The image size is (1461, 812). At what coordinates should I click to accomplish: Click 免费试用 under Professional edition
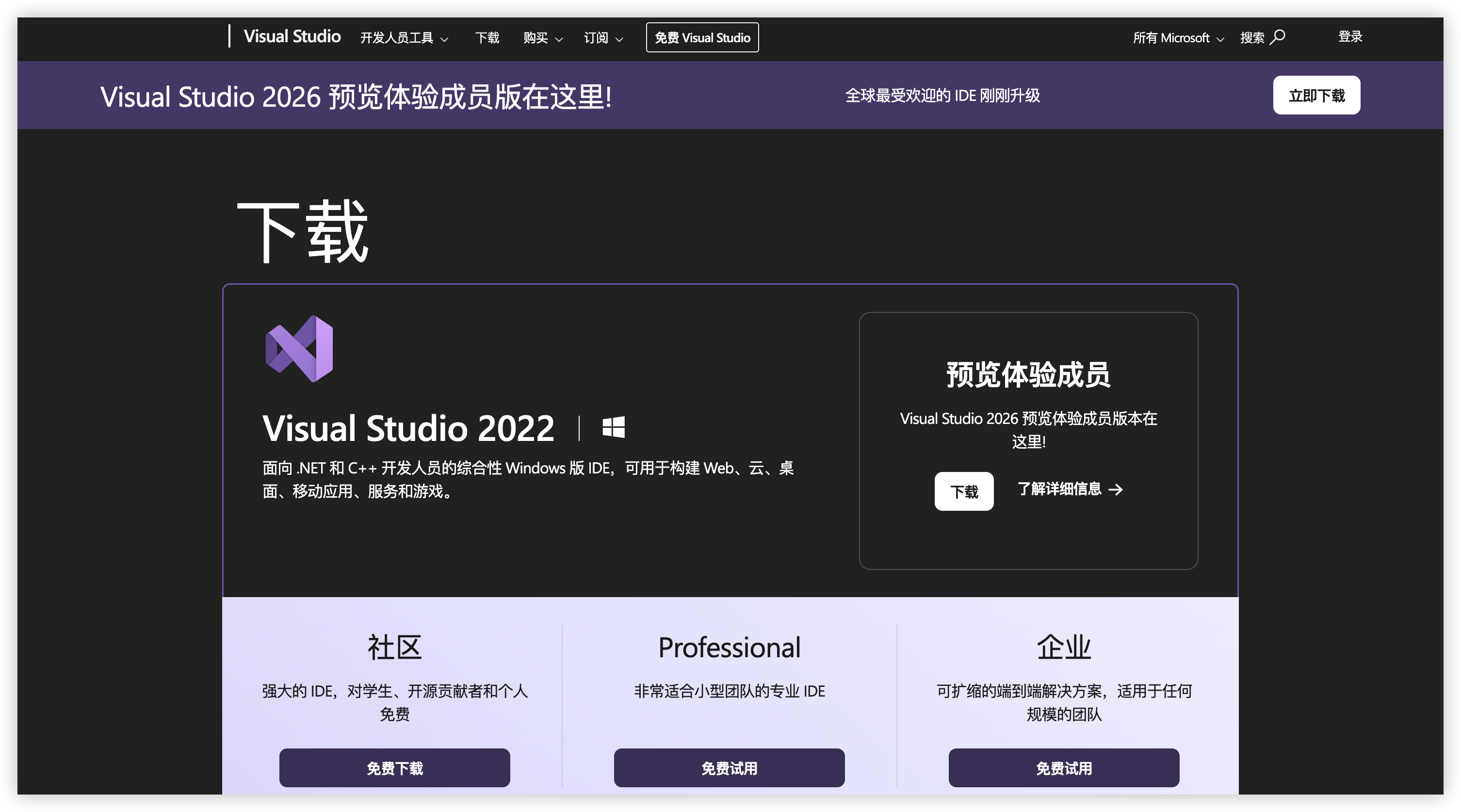[x=729, y=768]
